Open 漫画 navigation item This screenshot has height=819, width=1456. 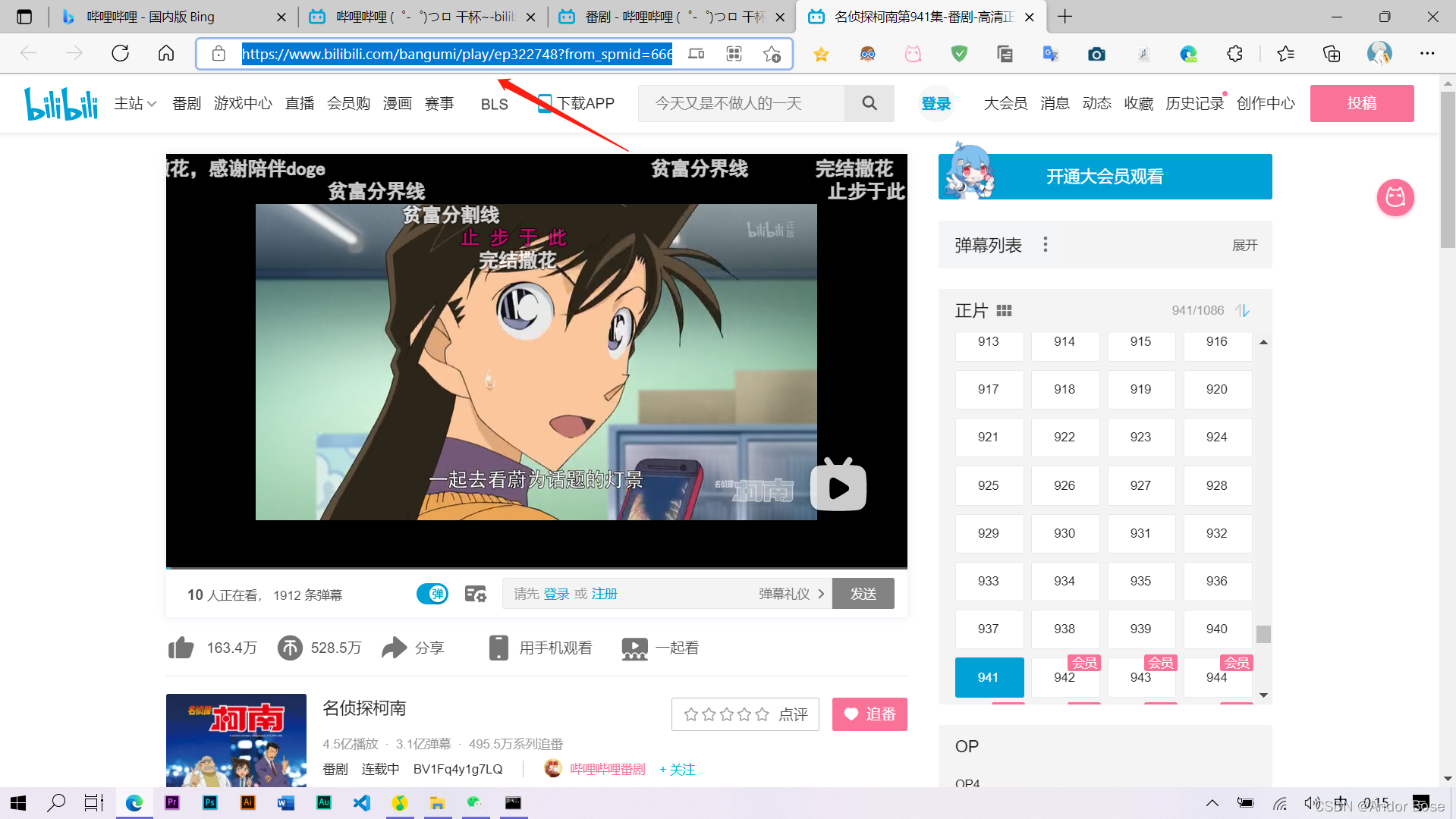pyautogui.click(x=397, y=103)
